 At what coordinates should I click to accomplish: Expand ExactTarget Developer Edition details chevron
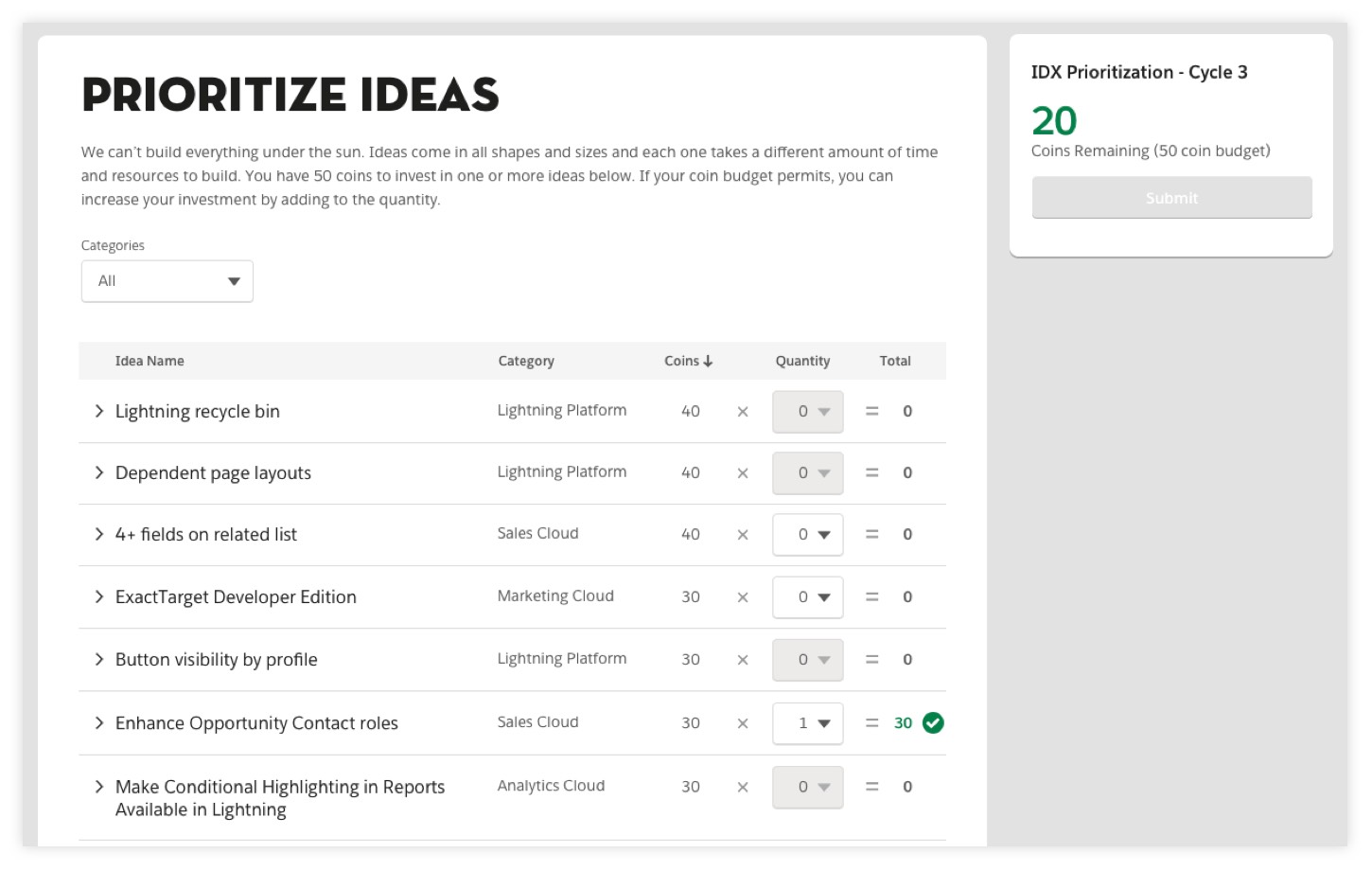click(x=99, y=596)
